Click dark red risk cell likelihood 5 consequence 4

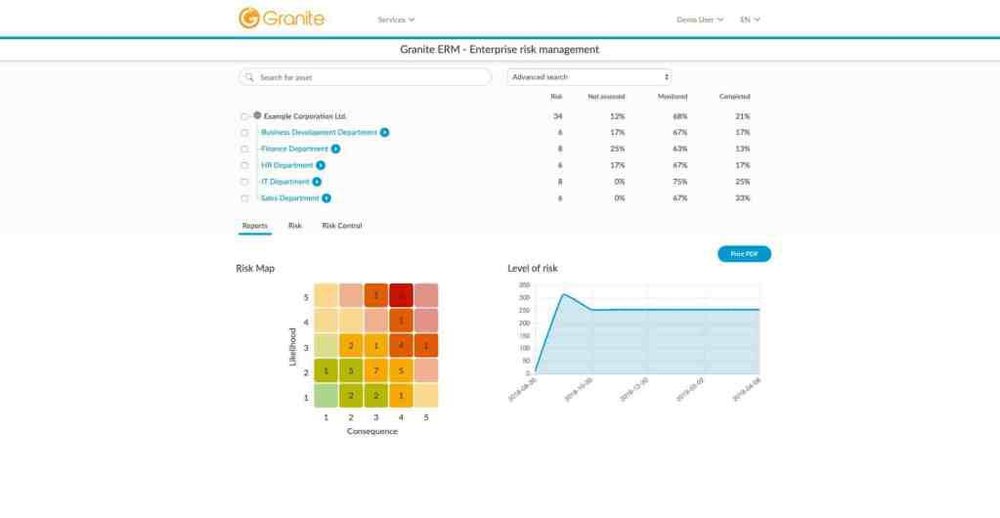(401, 295)
